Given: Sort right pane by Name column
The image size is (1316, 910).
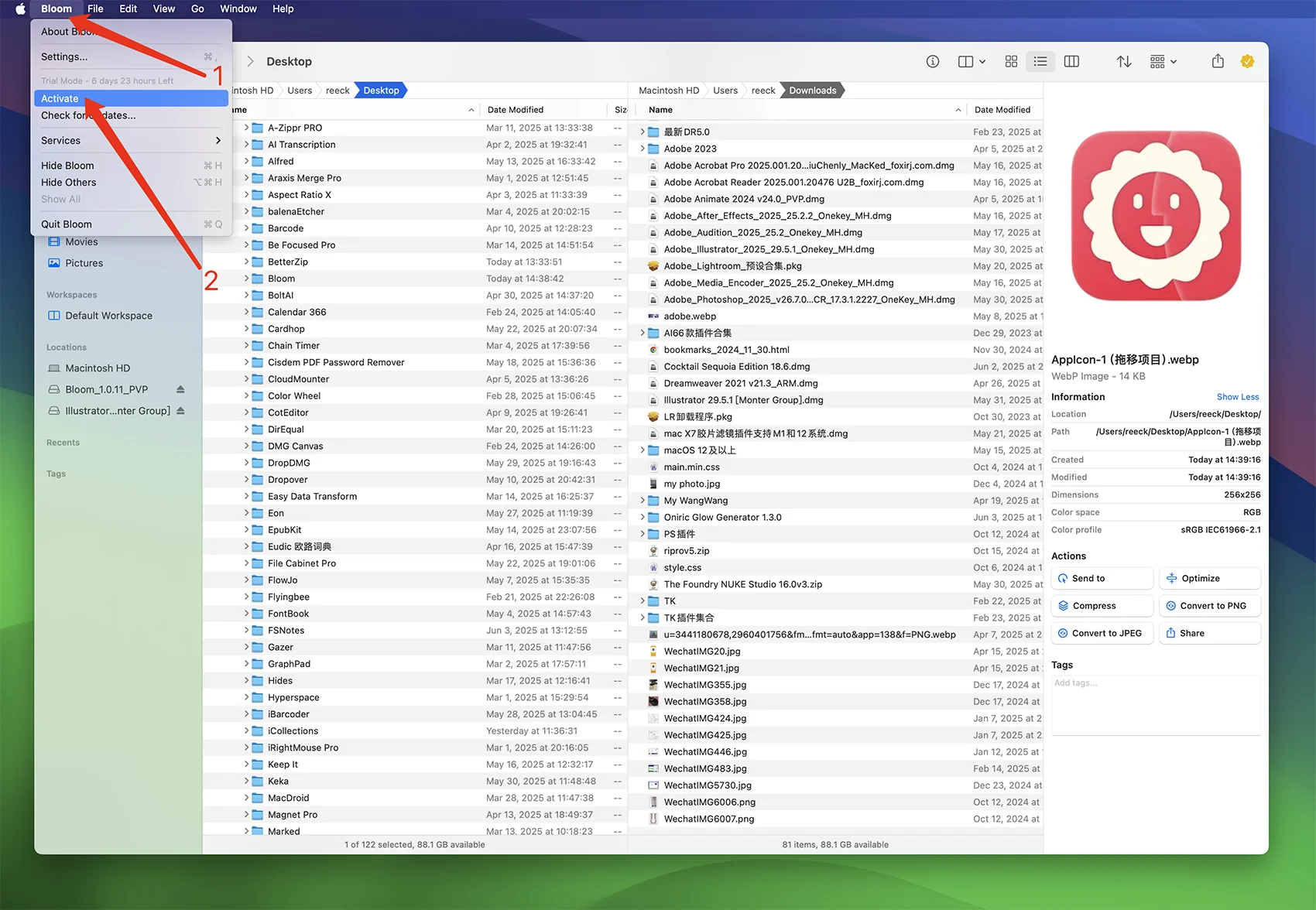Looking at the screenshot, I should [660, 110].
